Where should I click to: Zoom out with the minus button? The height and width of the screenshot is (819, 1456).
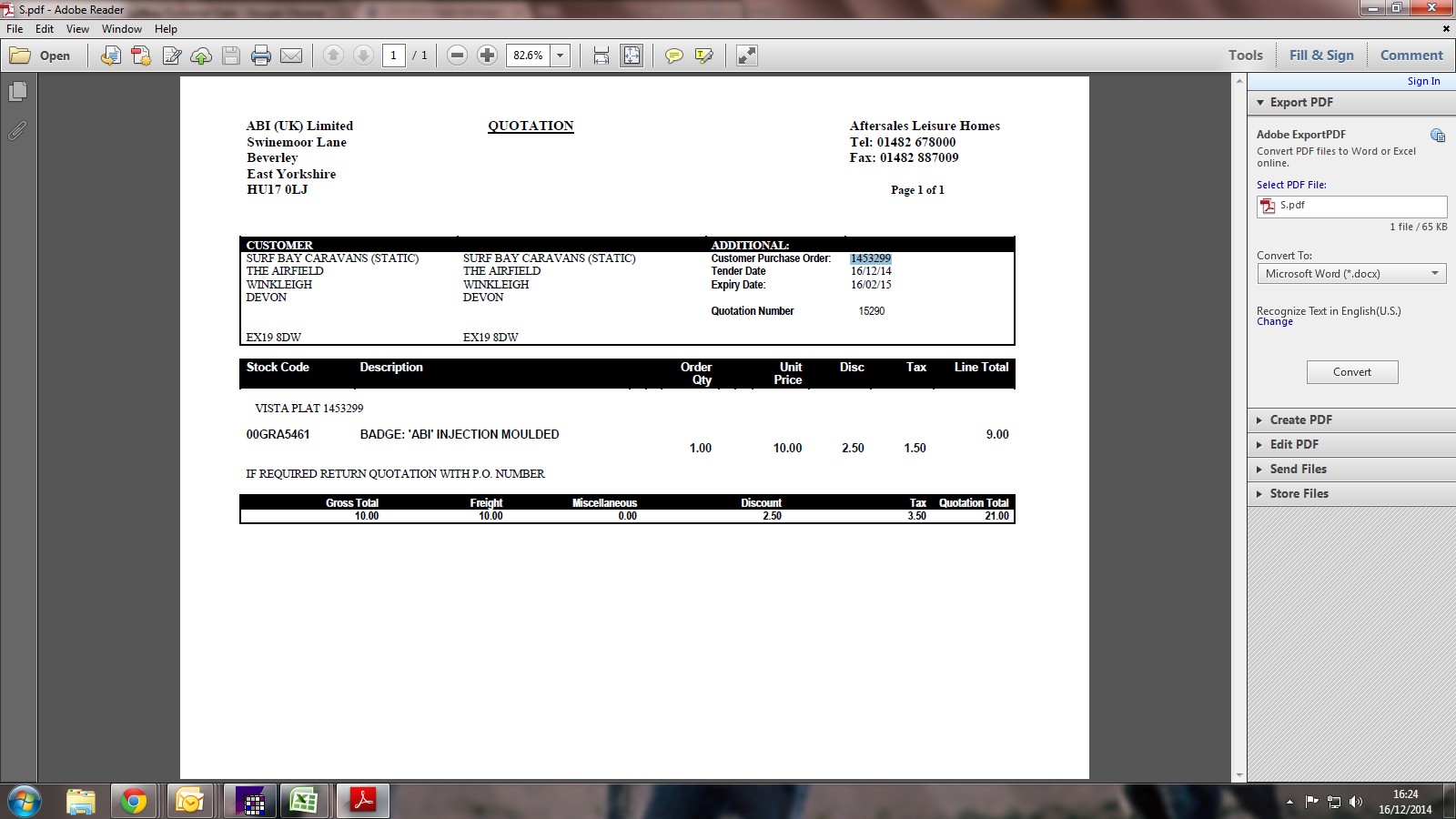tap(458, 56)
